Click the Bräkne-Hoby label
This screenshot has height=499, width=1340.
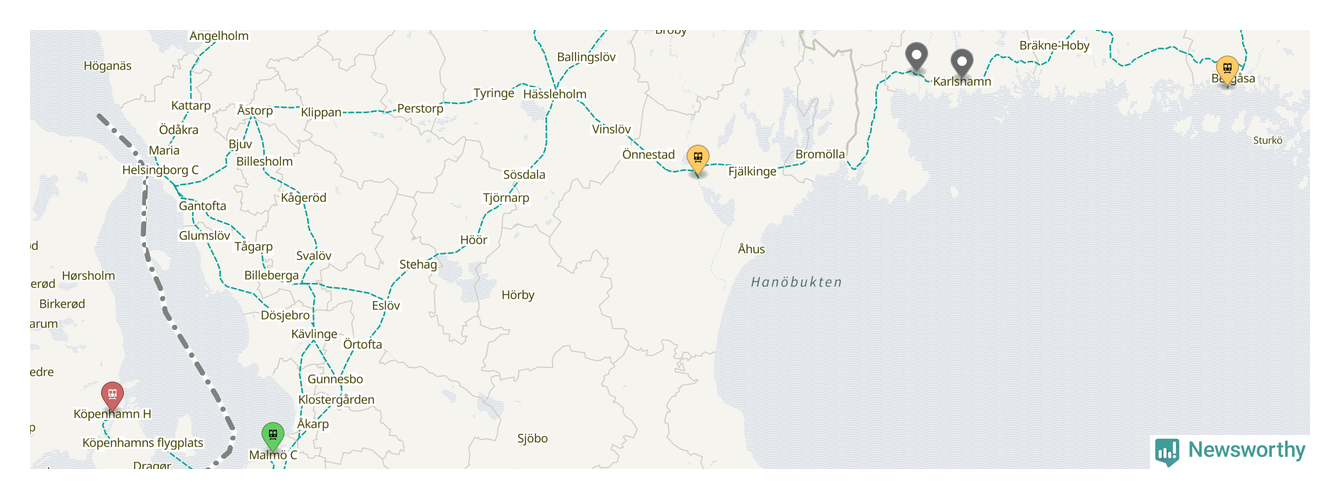click(1054, 46)
